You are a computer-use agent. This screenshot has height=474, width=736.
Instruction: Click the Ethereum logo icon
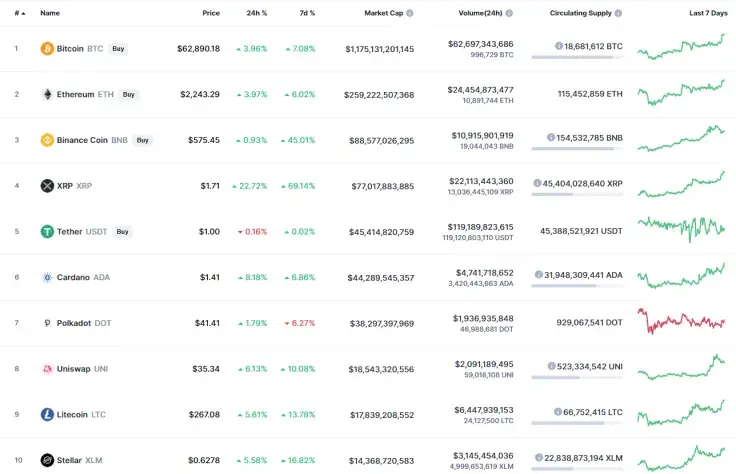[x=47, y=94]
